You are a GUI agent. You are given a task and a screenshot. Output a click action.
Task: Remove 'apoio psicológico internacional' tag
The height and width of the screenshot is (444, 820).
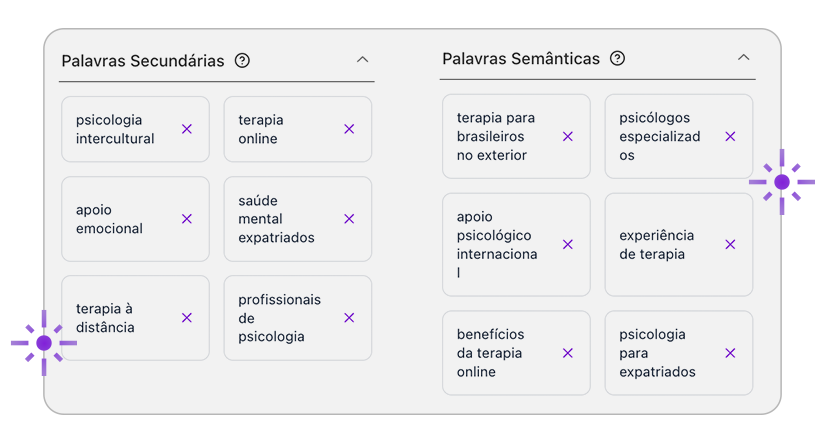point(568,244)
